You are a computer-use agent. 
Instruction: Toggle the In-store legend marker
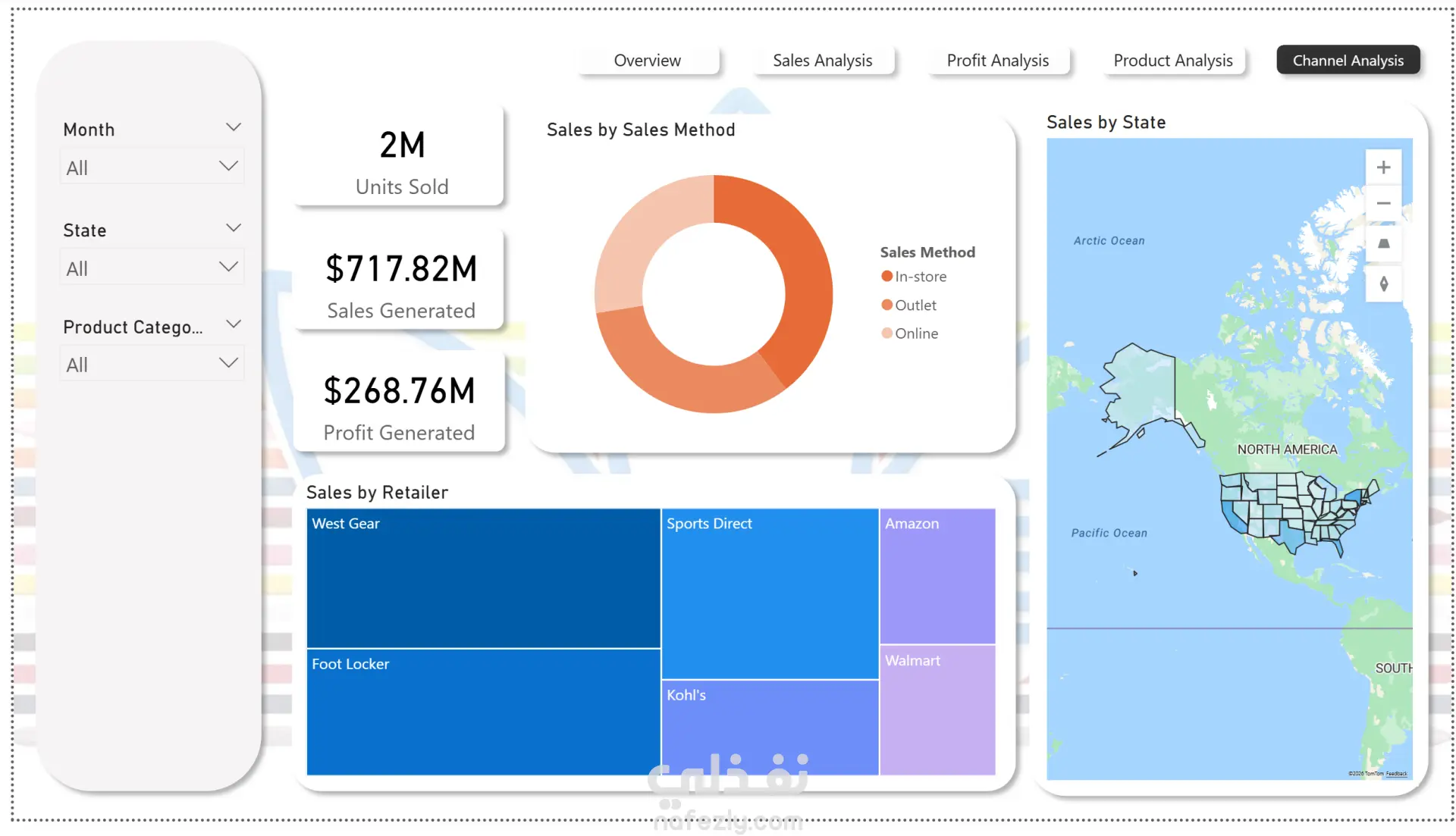point(886,277)
